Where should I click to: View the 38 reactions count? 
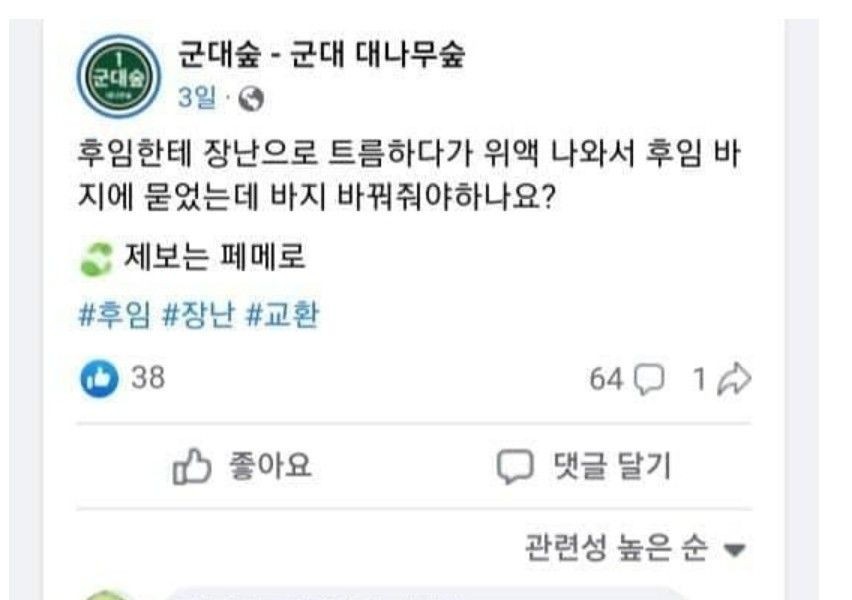148,378
